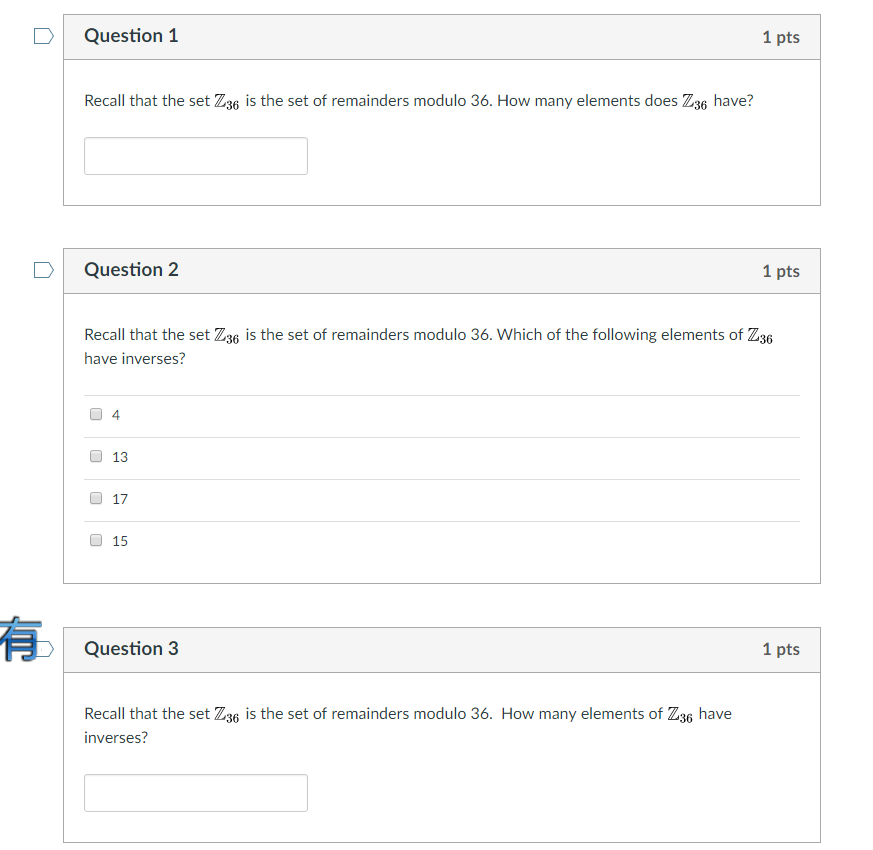Screen dimensions: 873x850
Task: Click the 有 input method indicator
Action: tap(19, 640)
